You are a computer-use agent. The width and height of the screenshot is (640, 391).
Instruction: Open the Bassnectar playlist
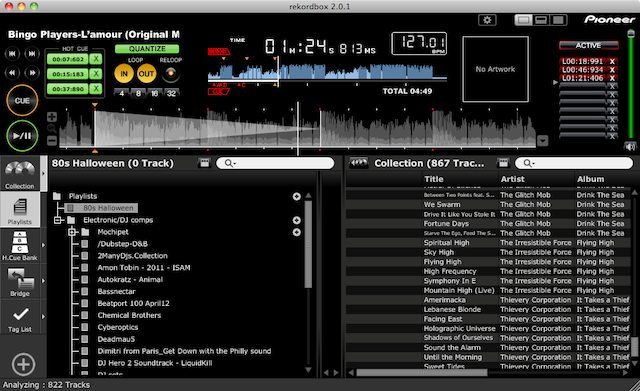pos(116,292)
